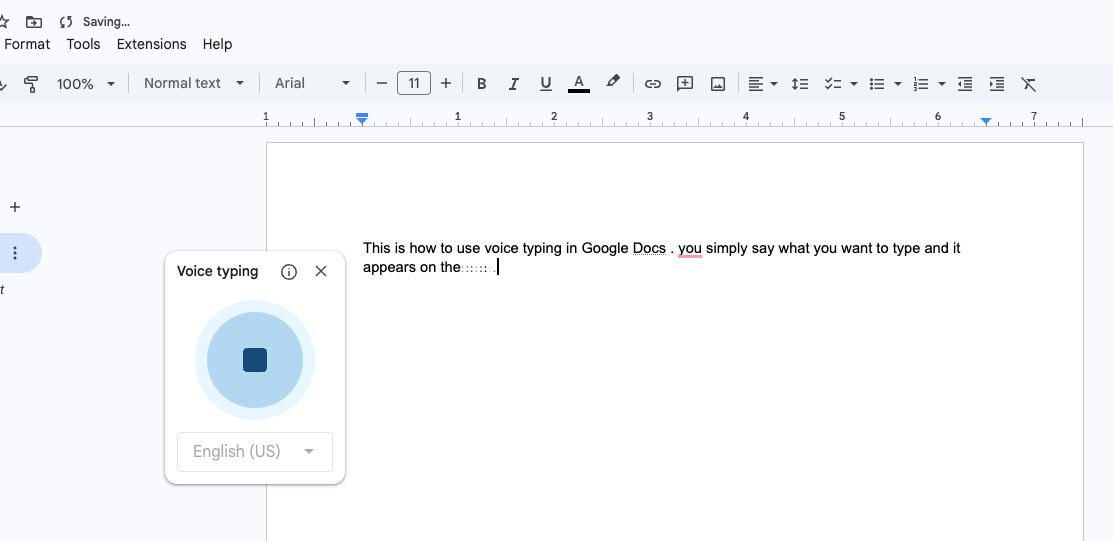
Task: Expand the checklist options arrow
Action: 854,84
